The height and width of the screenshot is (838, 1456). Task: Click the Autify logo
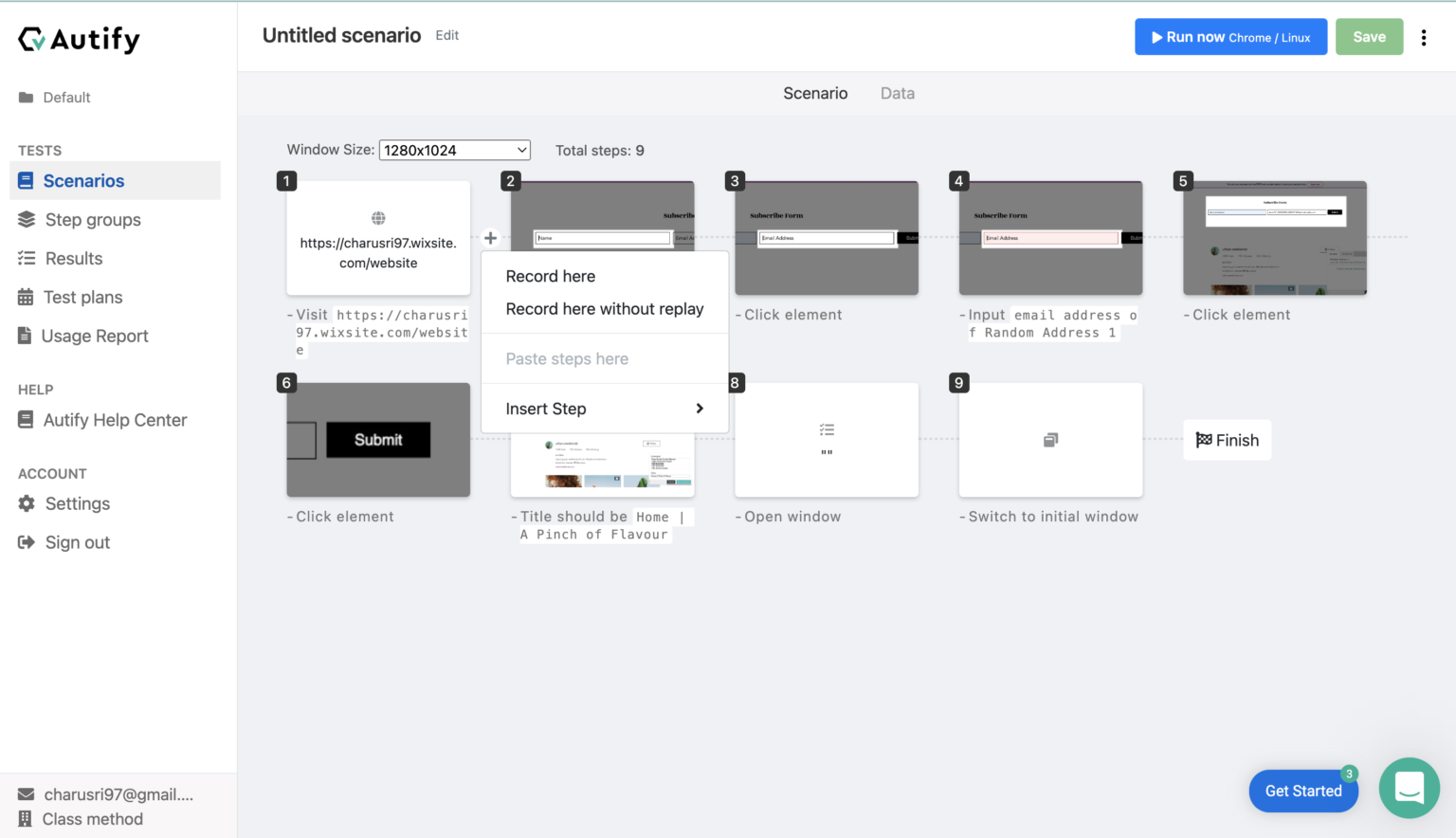79,39
